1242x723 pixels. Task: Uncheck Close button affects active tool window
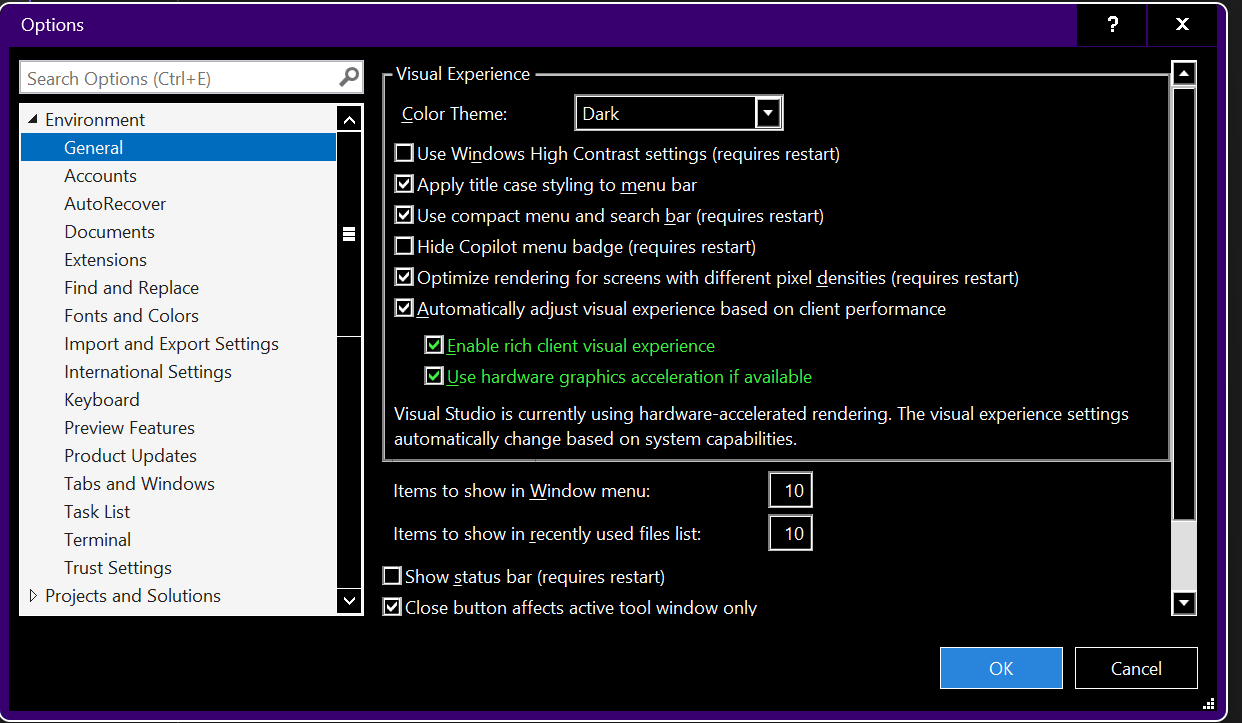tap(392, 607)
